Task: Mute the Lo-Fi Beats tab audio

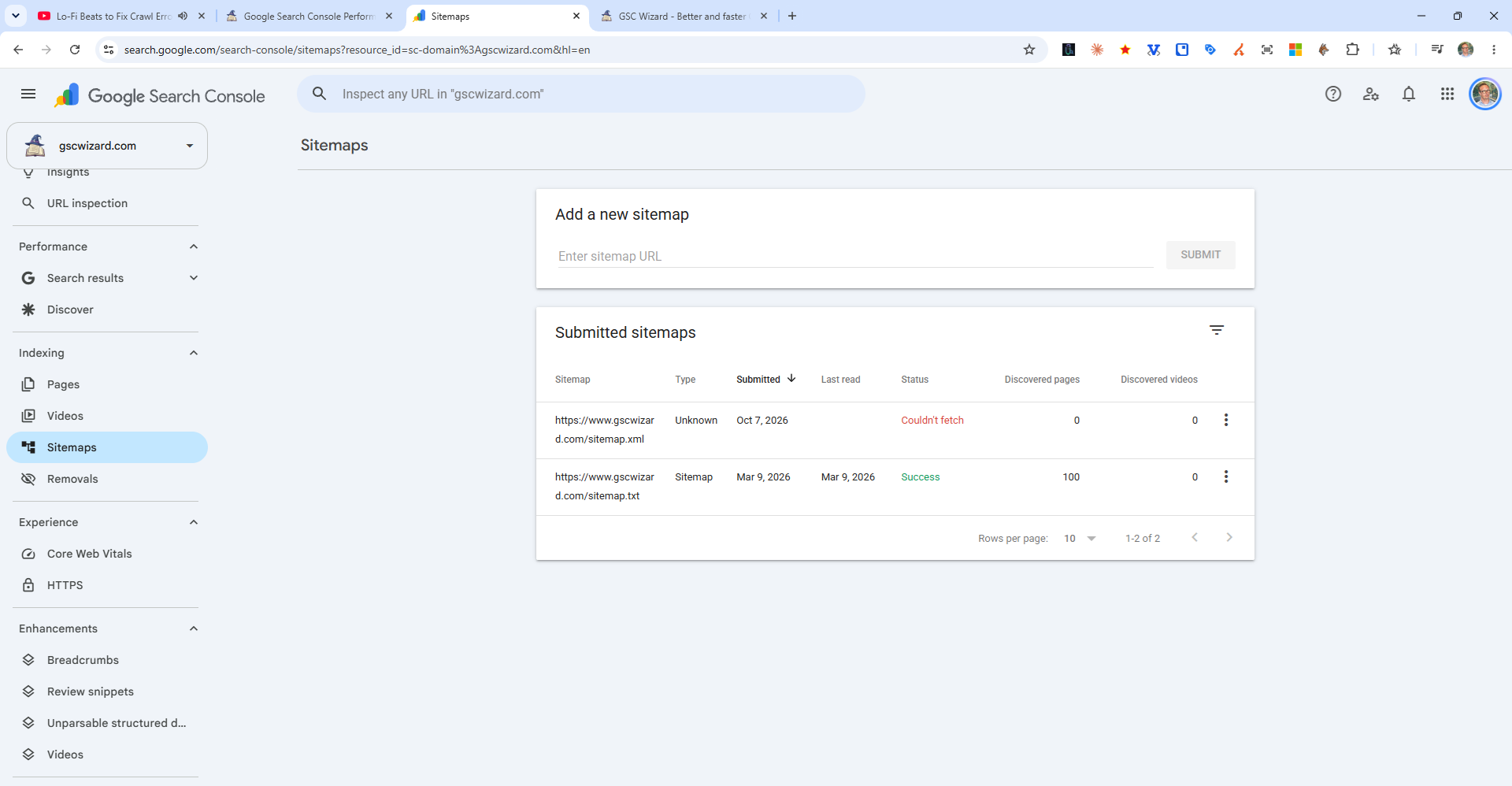Action: click(183, 16)
